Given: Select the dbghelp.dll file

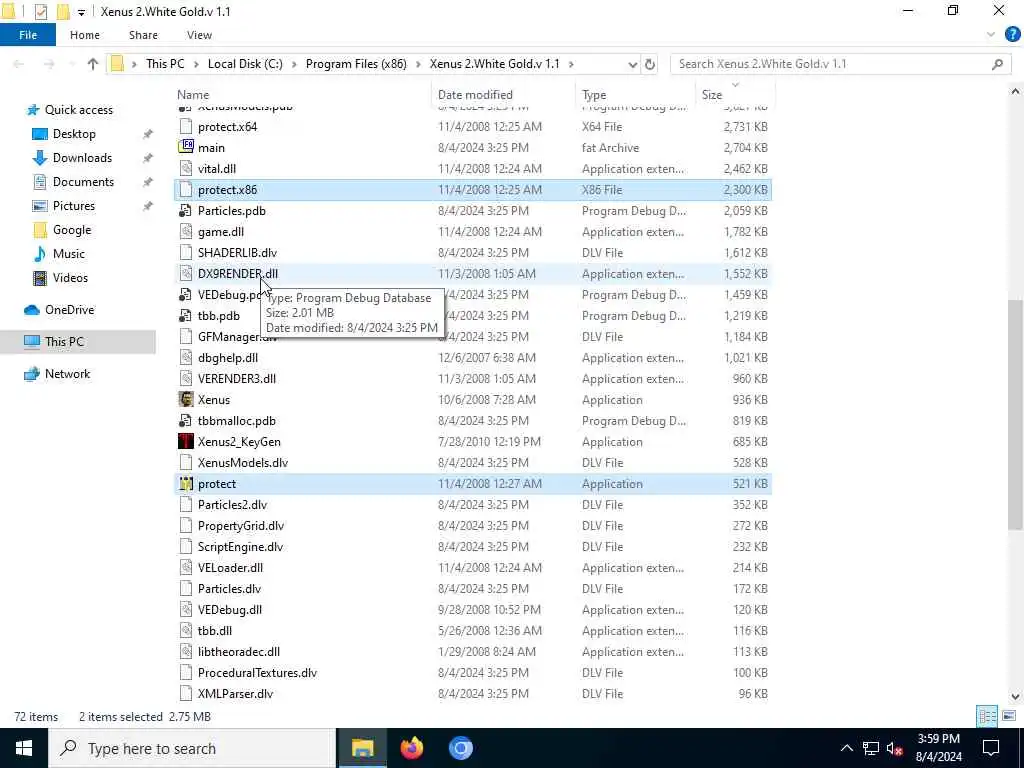Looking at the screenshot, I should (x=473, y=358).
